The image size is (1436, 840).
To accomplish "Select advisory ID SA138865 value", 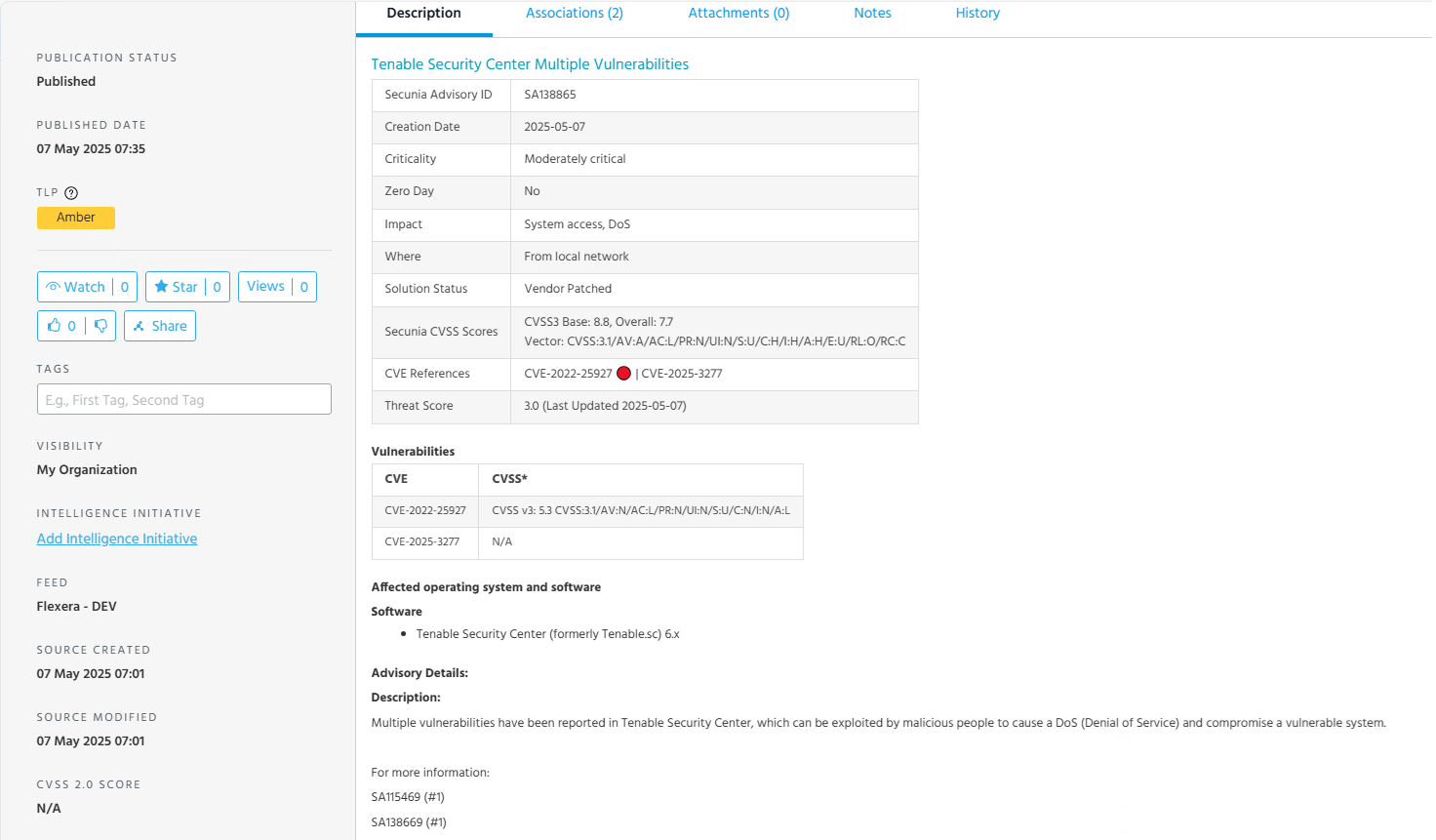I will (550, 95).
